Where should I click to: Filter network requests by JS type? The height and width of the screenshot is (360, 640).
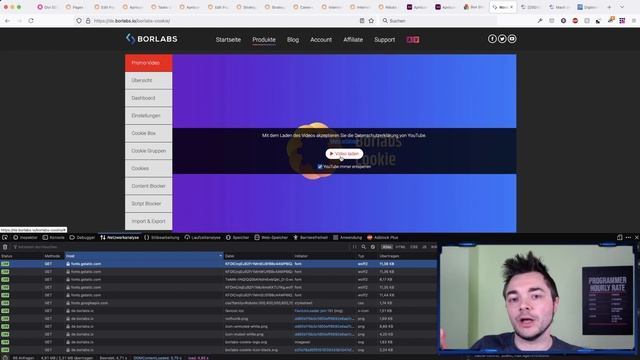tap(424, 247)
